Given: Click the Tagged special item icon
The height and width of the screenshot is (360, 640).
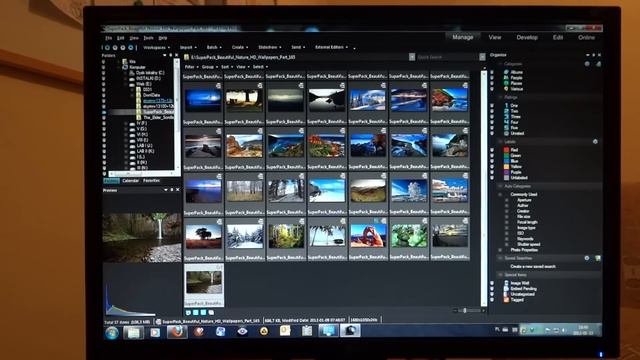Looking at the screenshot, I should pos(506,300).
